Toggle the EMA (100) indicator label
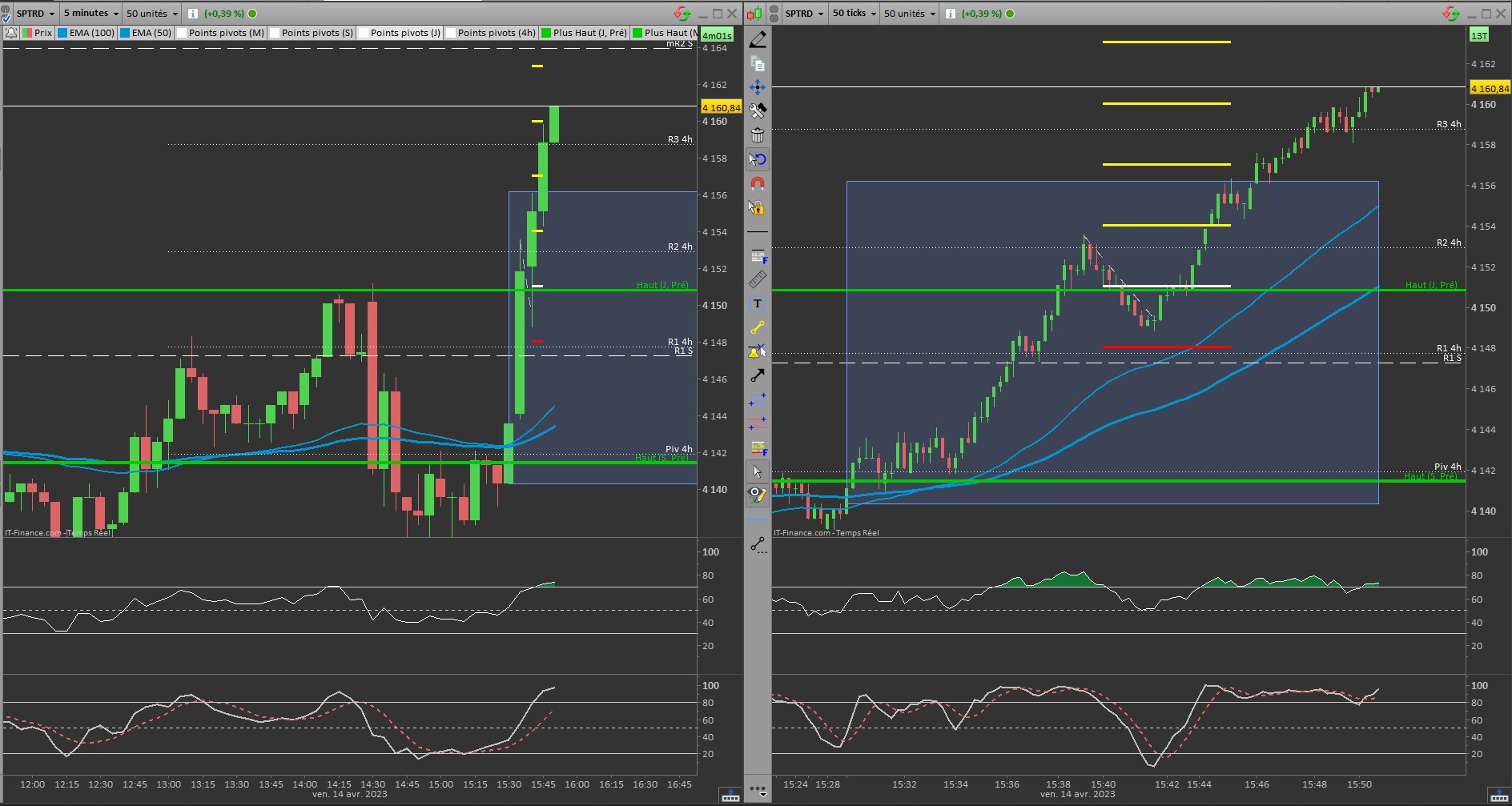The height and width of the screenshot is (806, 1512). (91, 33)
